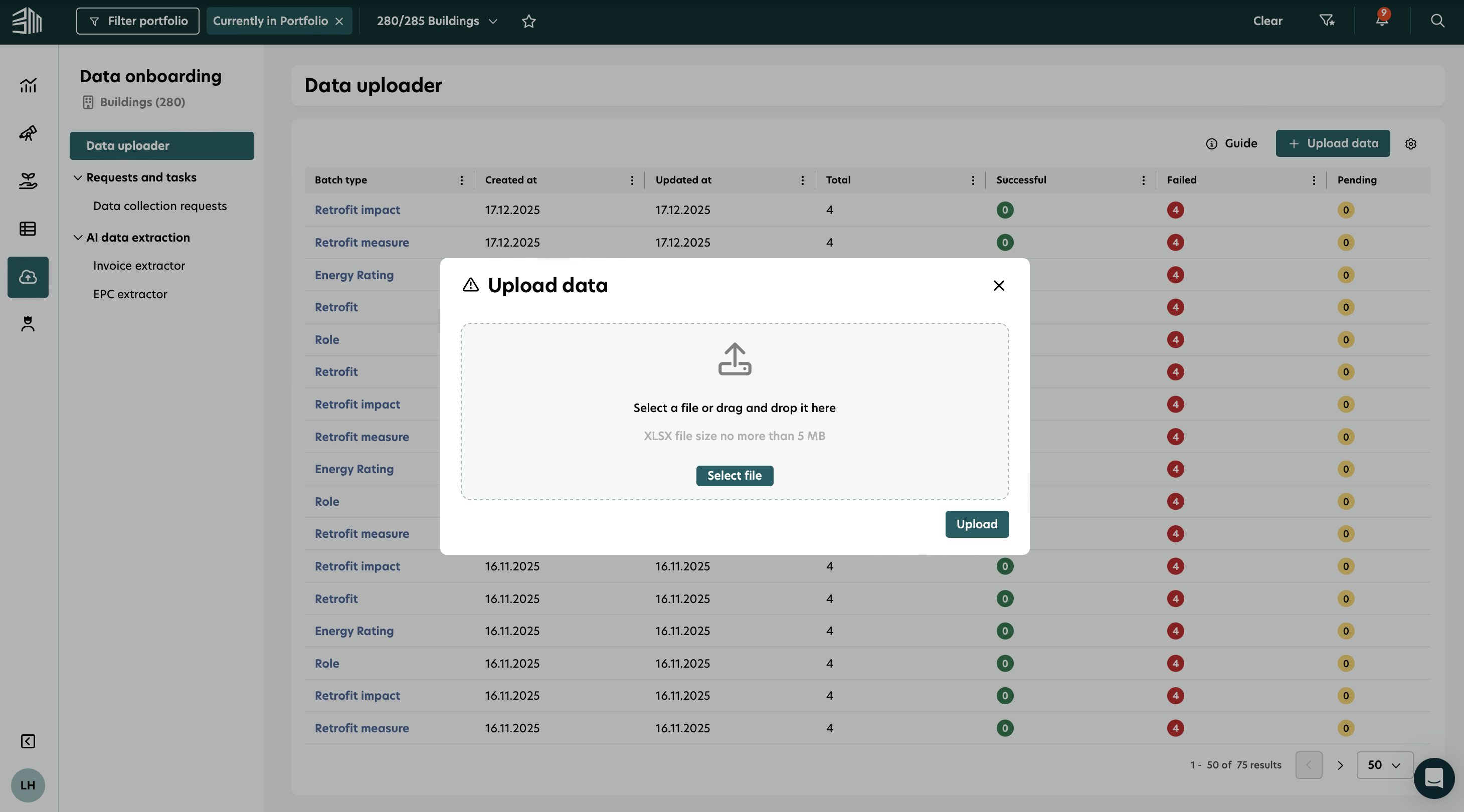This screenshot has width=1464, height=812.
Task: Open the analytics chart view from sidebar
Action: pos(27,85)
